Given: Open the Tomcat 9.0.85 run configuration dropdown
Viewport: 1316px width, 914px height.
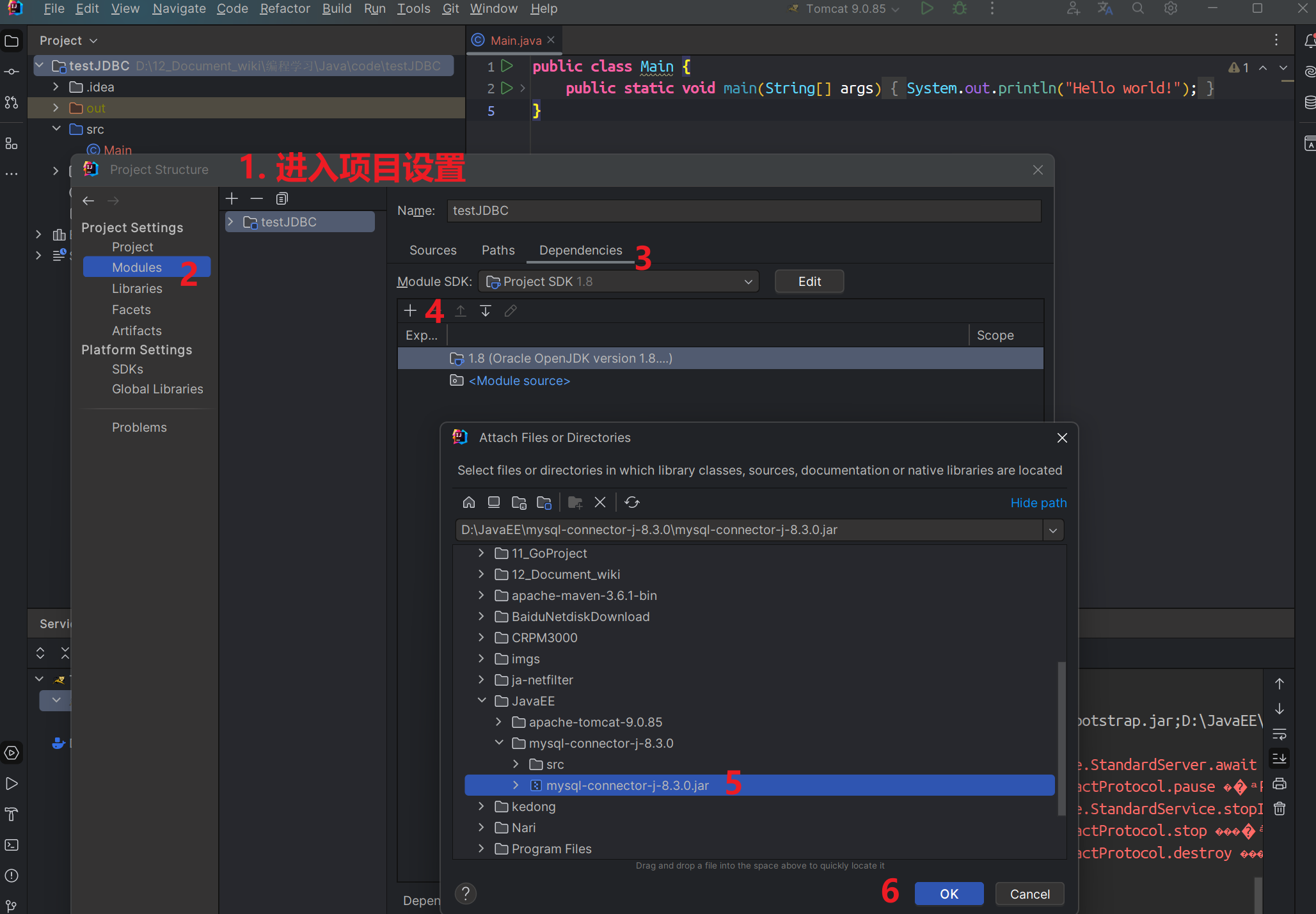Looking at the screenshot, I should [845, 9].
